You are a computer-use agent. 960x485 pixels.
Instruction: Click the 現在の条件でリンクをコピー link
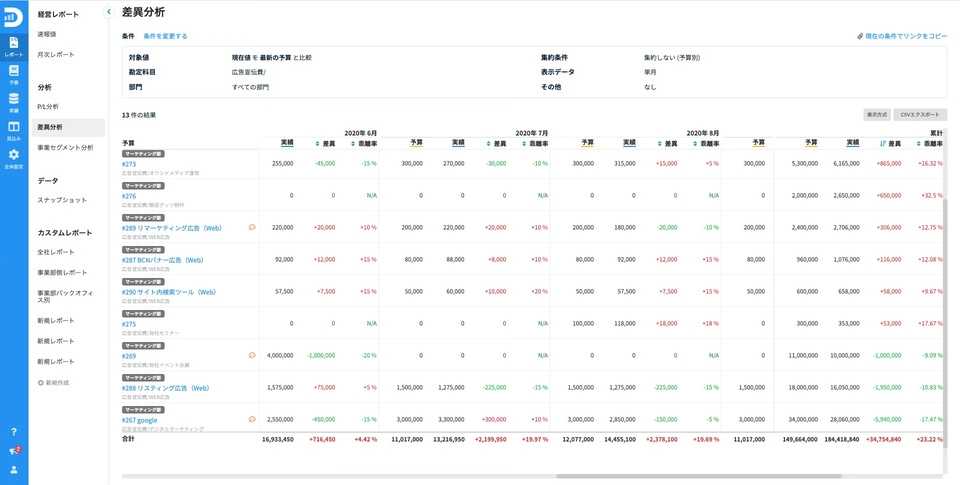902,36
